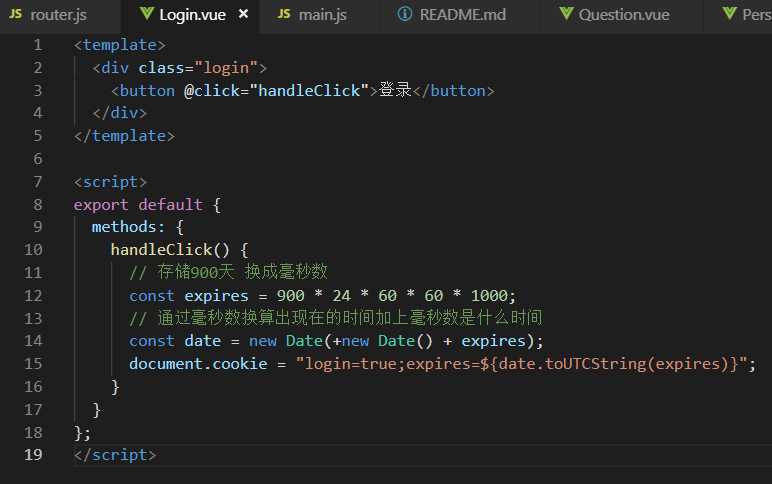The width and height of the screenshot is (772, 484).
Task: Click the 'export default' keywords
Action: (138, 205)
